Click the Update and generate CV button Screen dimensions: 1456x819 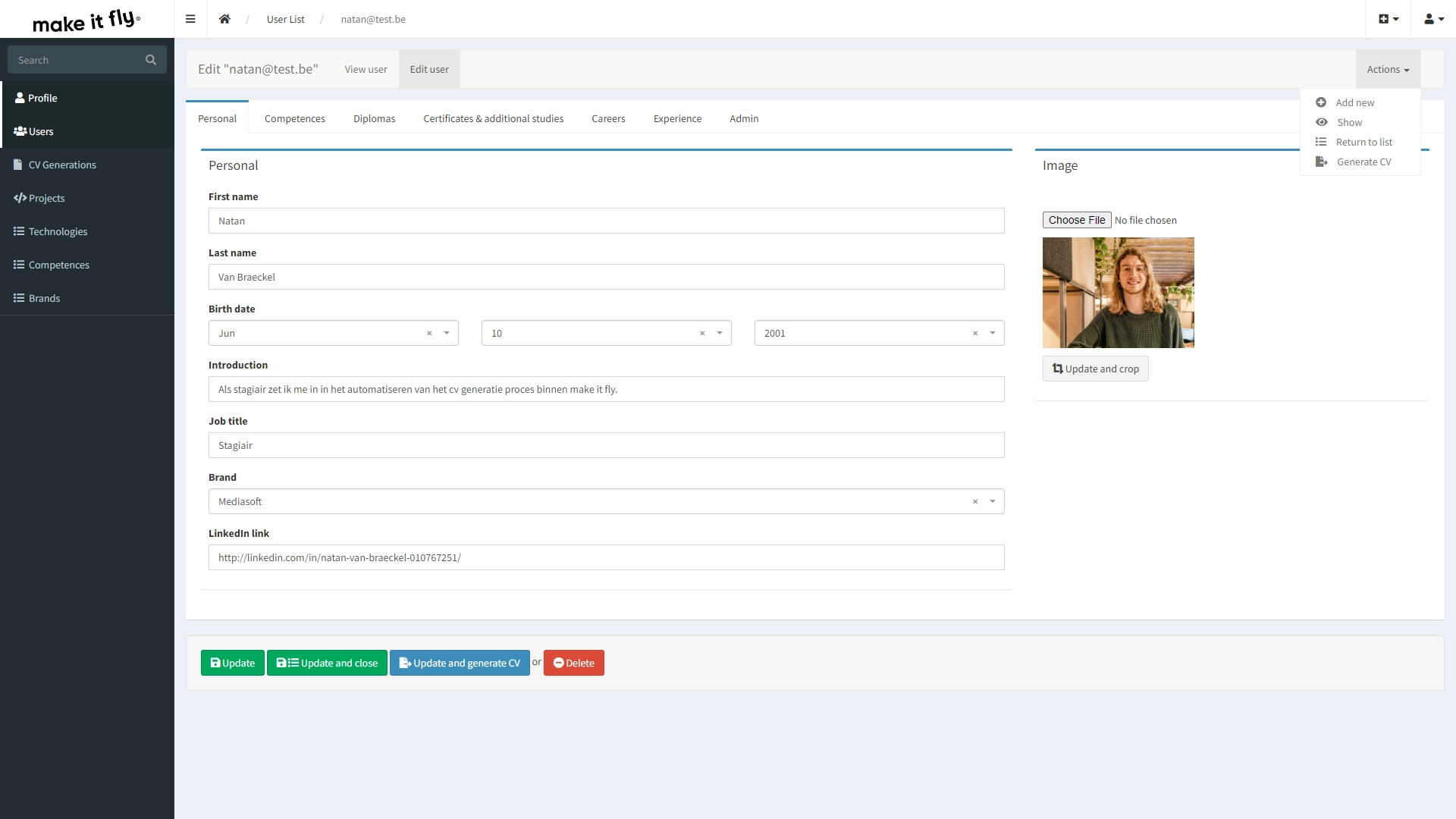(x=460, y=662)
